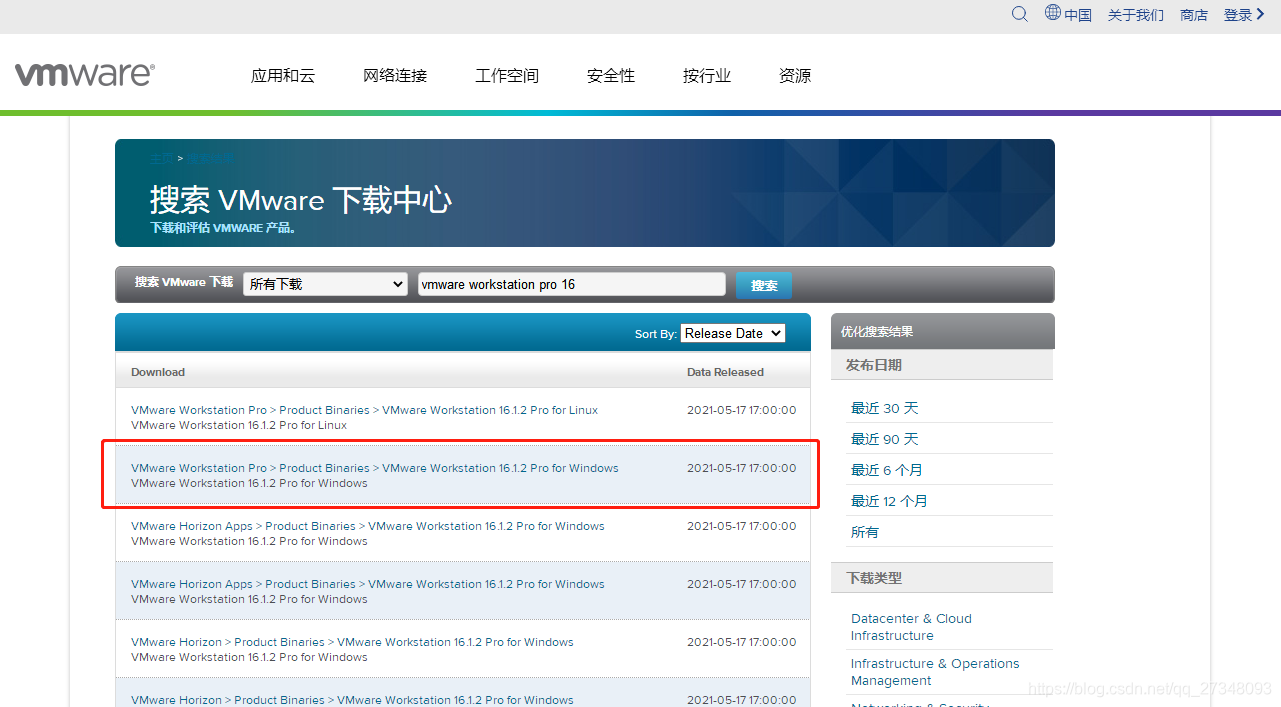This screenshot has width=1281, height=707.
Task: Open the 商店 link
Action: pyautogui.click(x=1194, y=15)
